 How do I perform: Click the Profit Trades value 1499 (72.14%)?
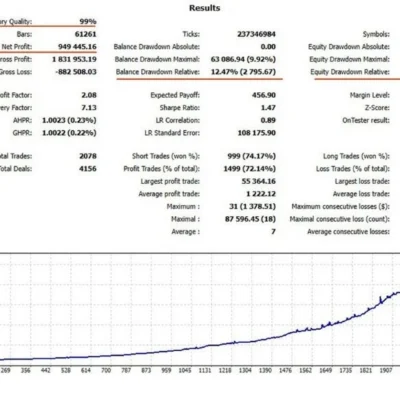click(250, 169)
